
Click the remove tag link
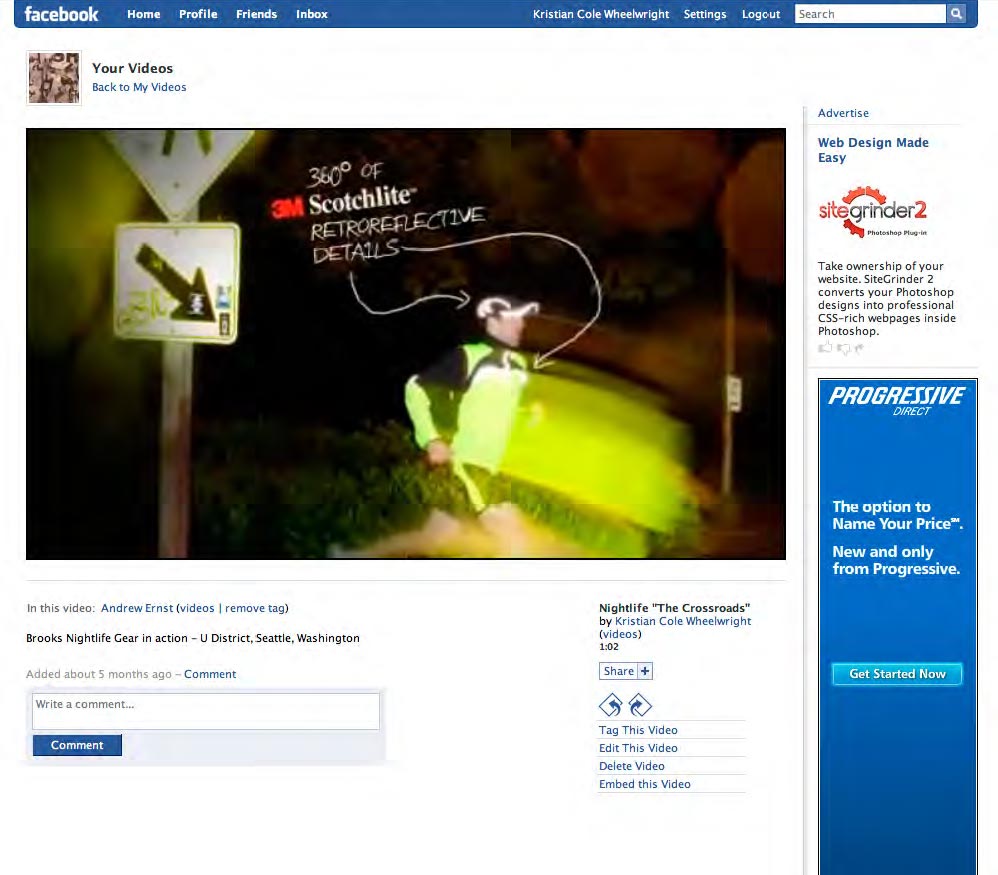coord(254,608)
